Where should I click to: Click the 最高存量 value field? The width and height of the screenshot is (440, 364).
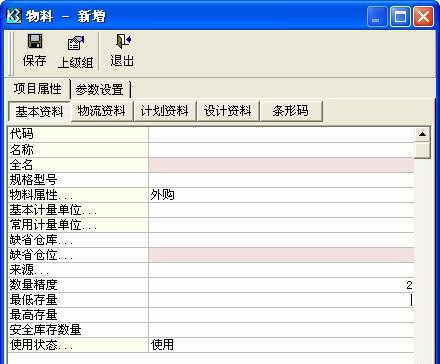281,315
